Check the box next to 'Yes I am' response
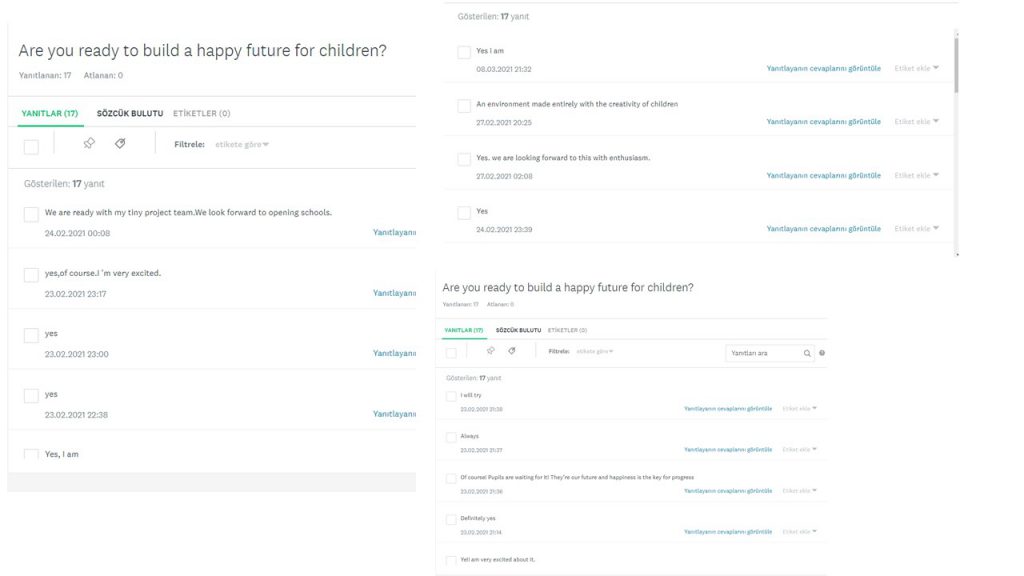Viewport: 1024px width, 576px height. [x=464, y=52]
